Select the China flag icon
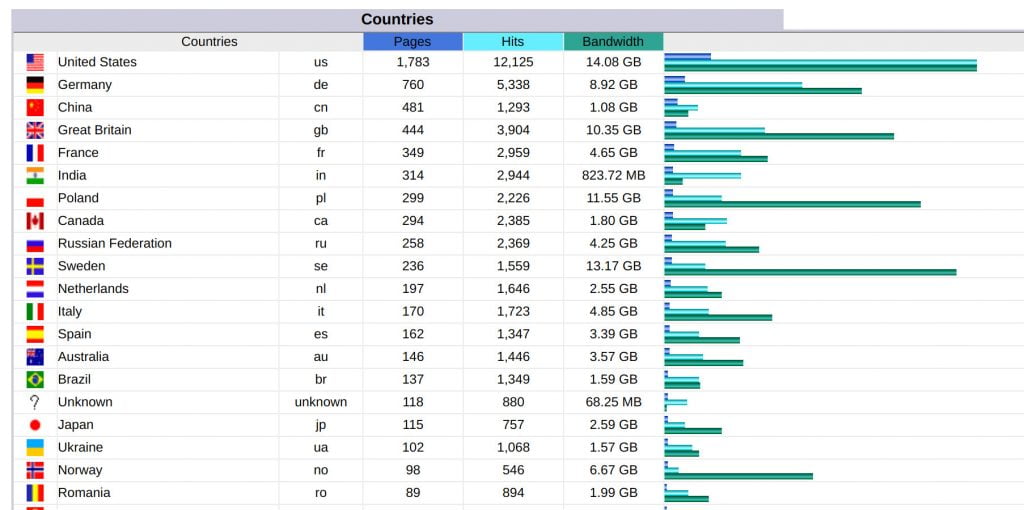1024x510 pixels. tap(35, 107)
